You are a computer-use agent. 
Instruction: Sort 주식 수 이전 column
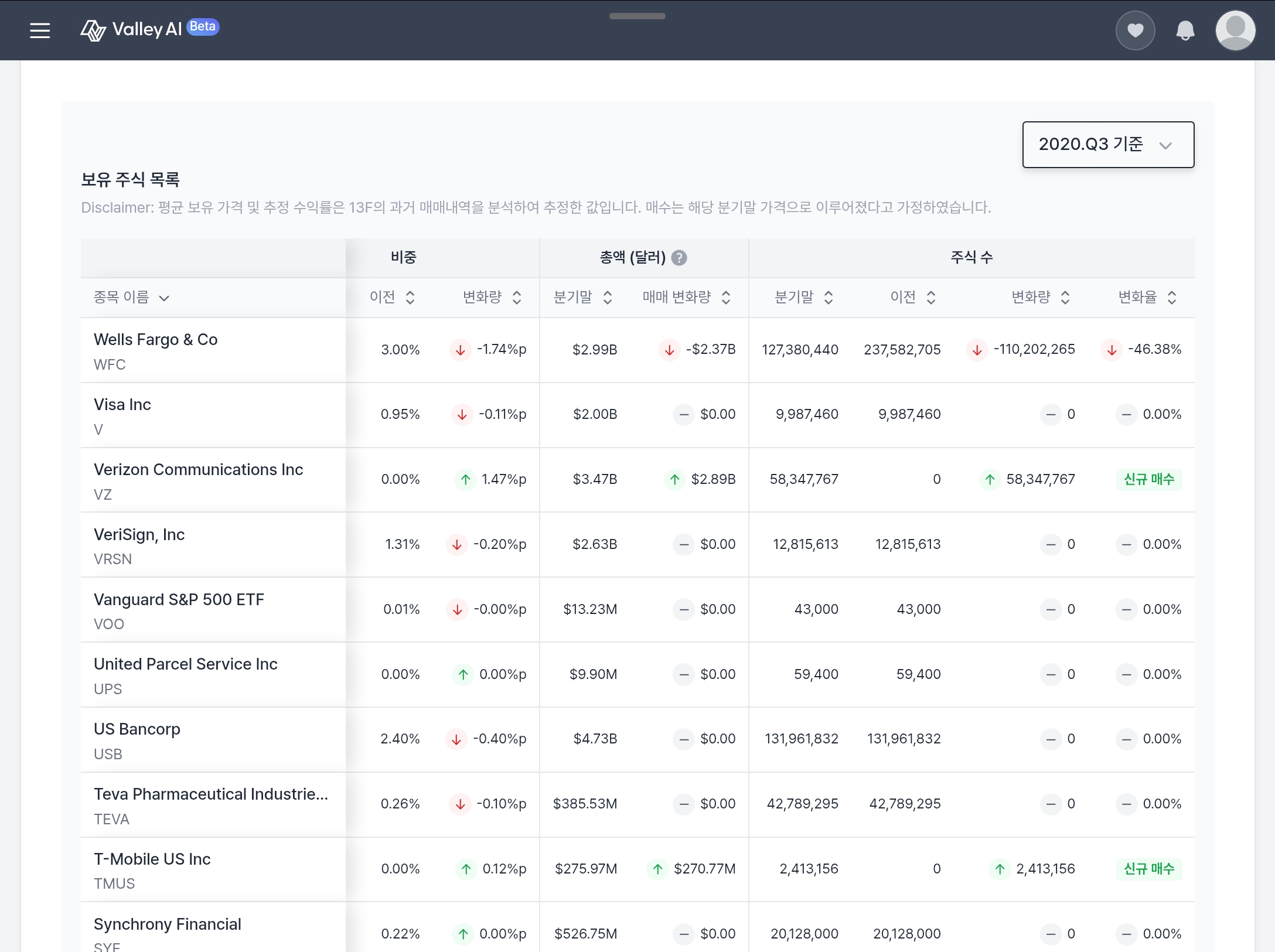point(913,298)
